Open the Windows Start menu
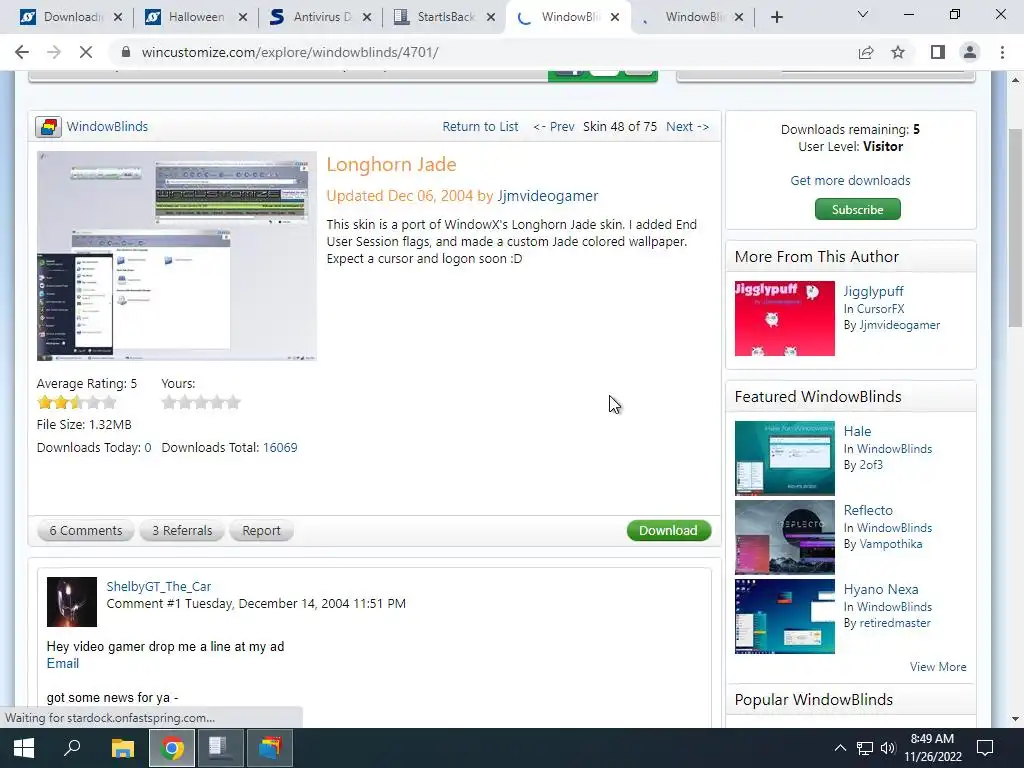 click(24, 748)
